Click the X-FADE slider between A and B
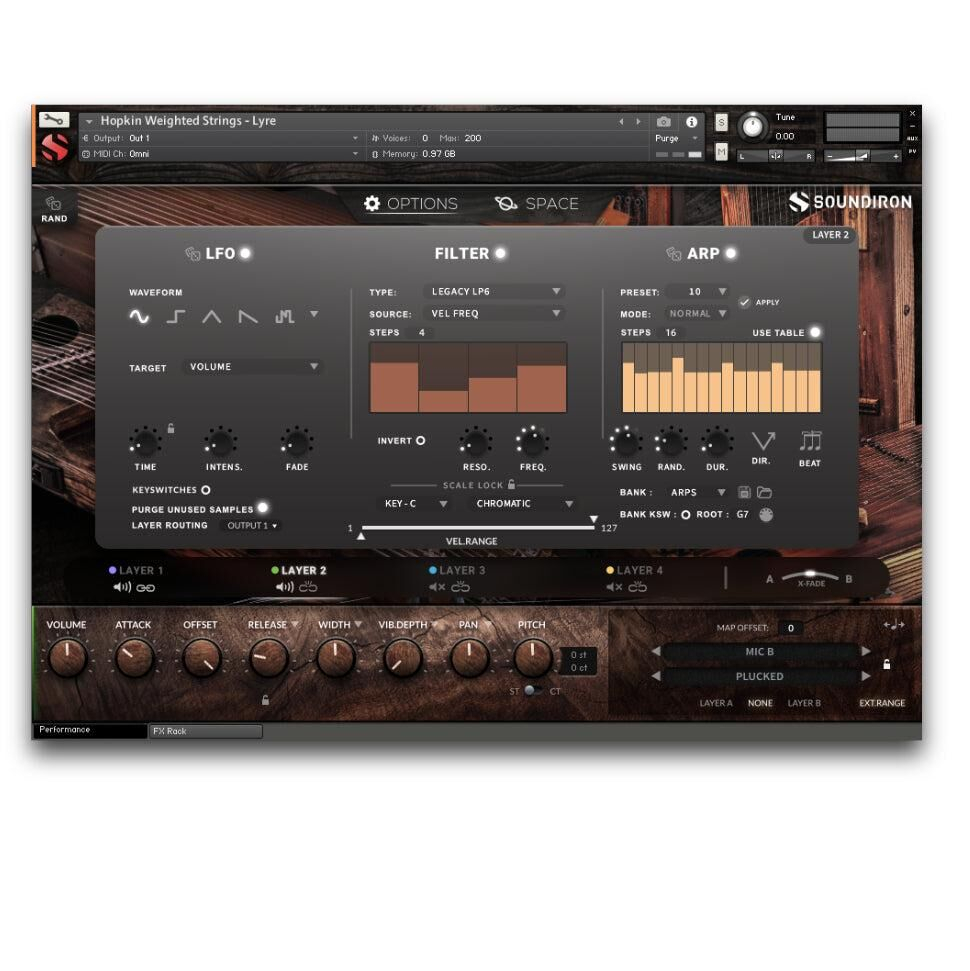 click(x=810, y=579)
